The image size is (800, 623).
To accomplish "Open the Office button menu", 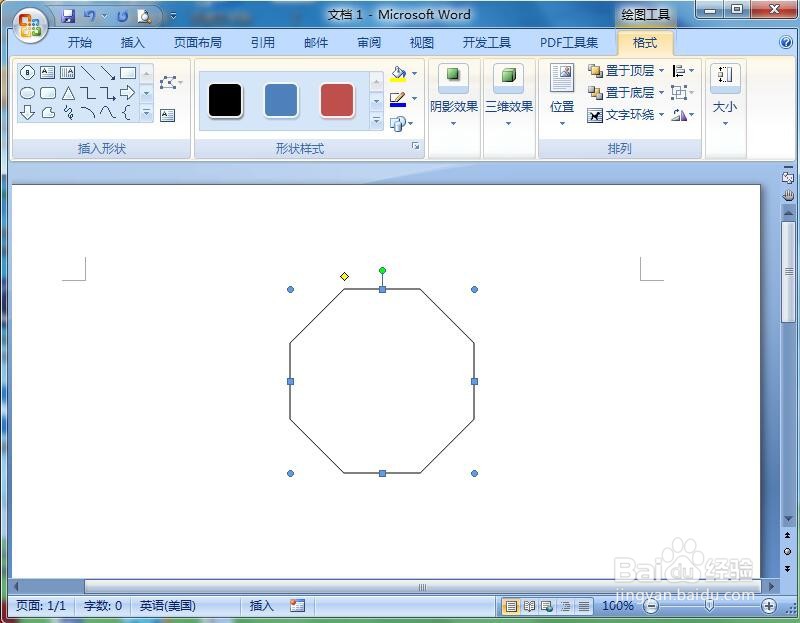I will (x=30, y=25).
